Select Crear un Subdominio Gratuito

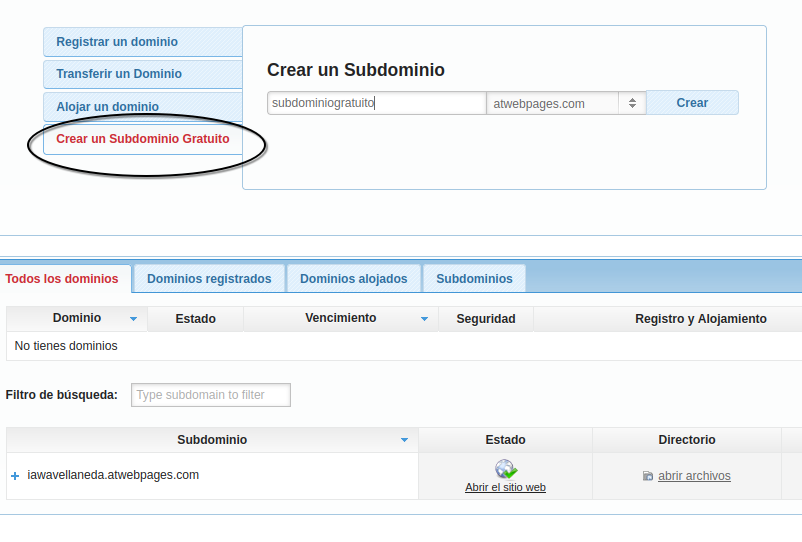pyautogui.click(x=143, y=139)
